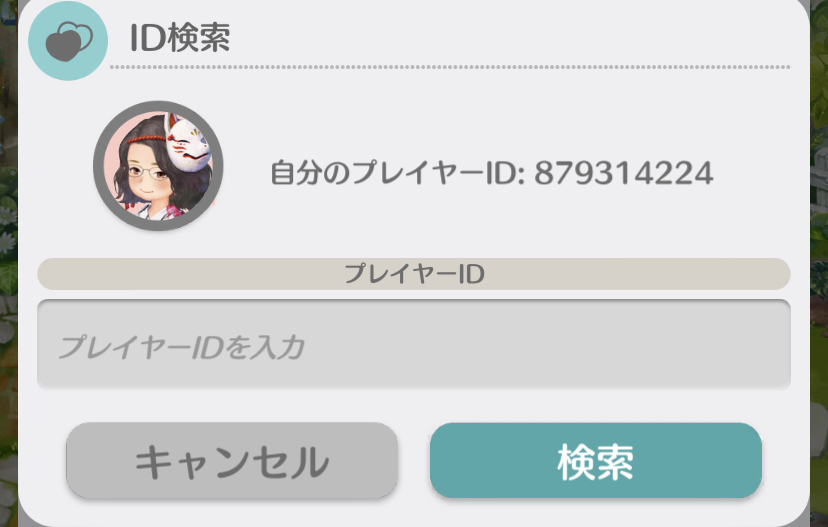Click the player avatar portrait
828x527 pixels.
(x=158, y=166)
